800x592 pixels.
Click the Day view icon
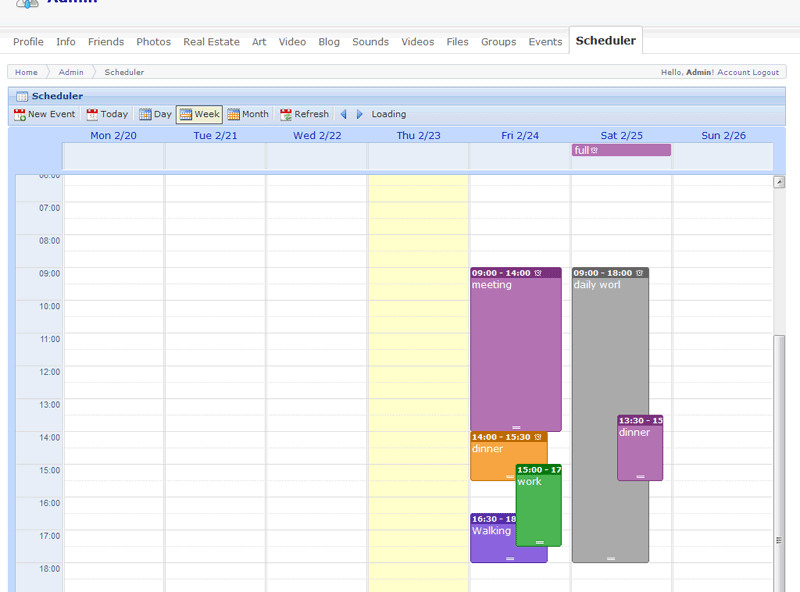(145, 114)
